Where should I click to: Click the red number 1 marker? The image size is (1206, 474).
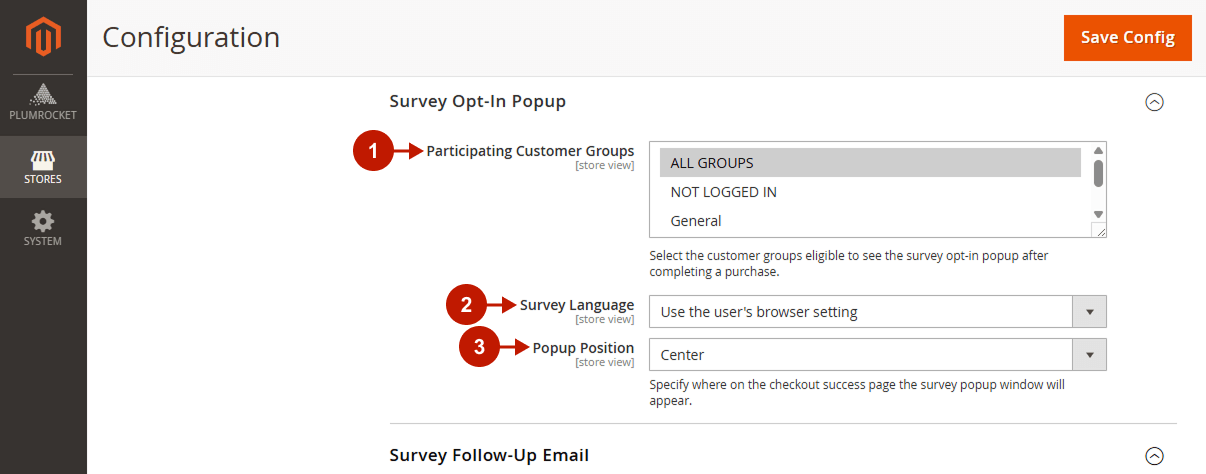373,152
